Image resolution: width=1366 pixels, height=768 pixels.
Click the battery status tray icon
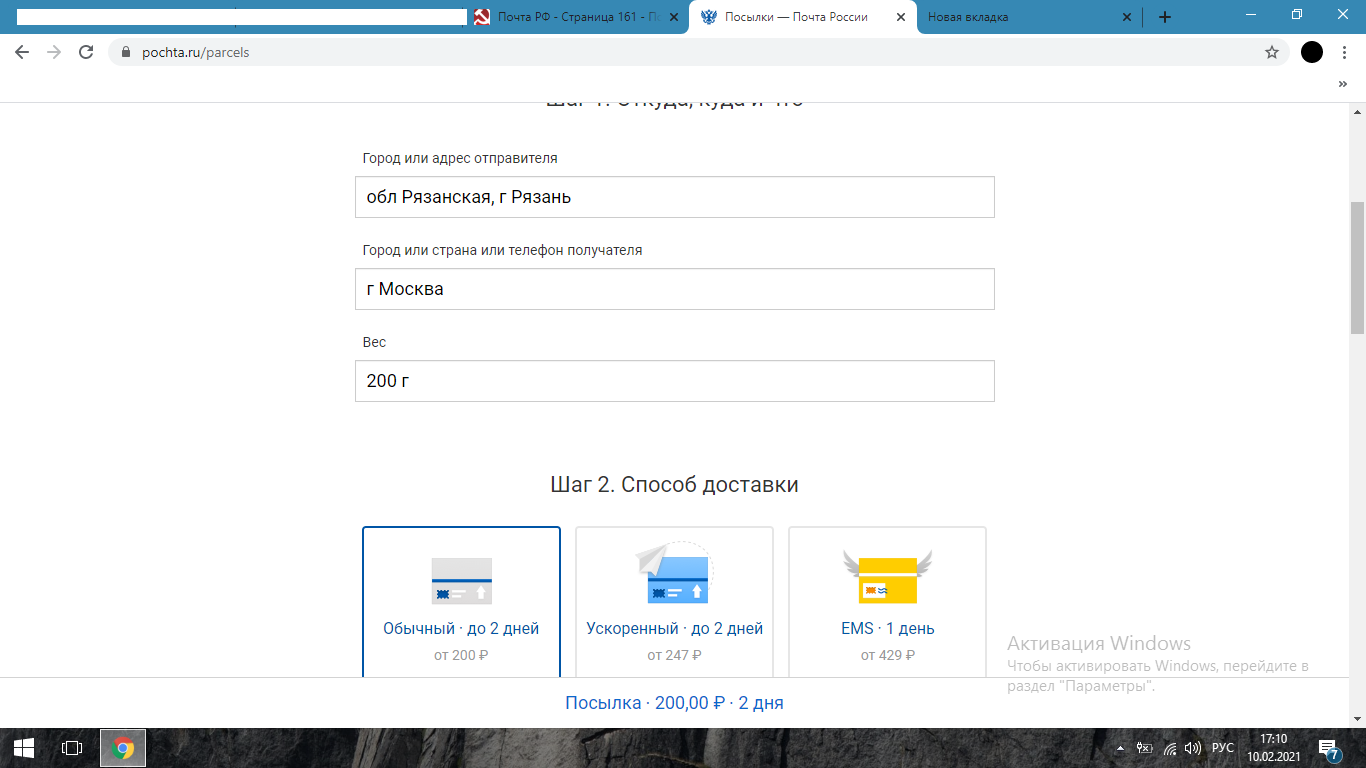point(1146,748)
